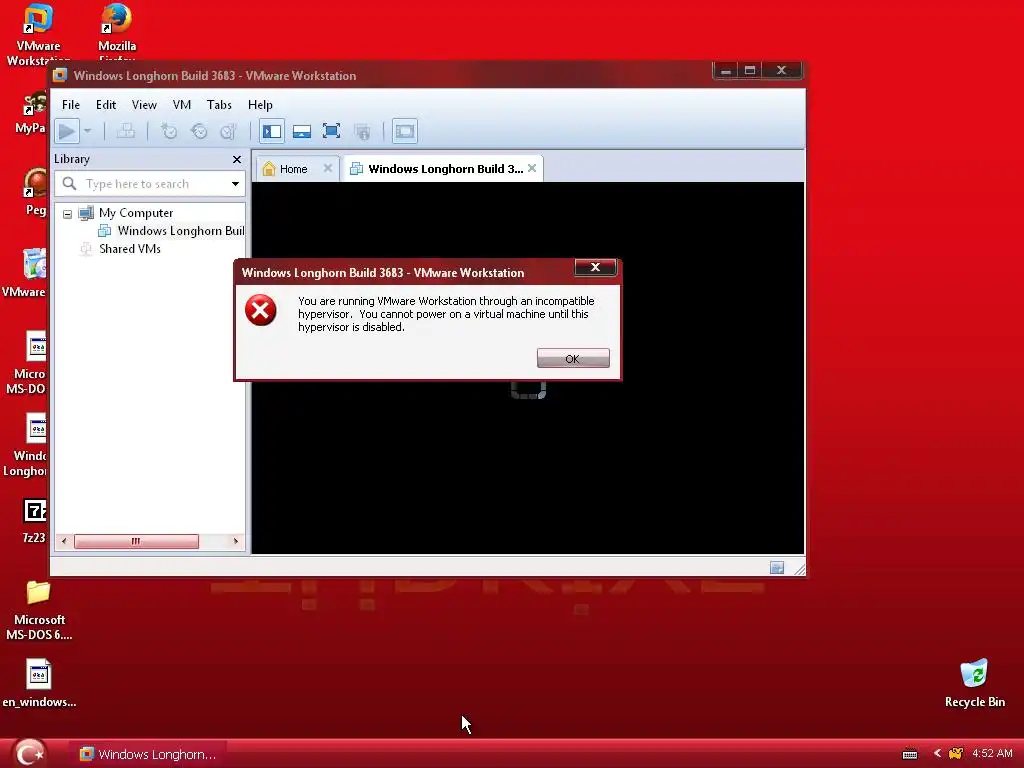Open Mozilla Firefox desktop shortcut
The height and width of the screenshot is (768, 1024).
(x=117, y=33)
